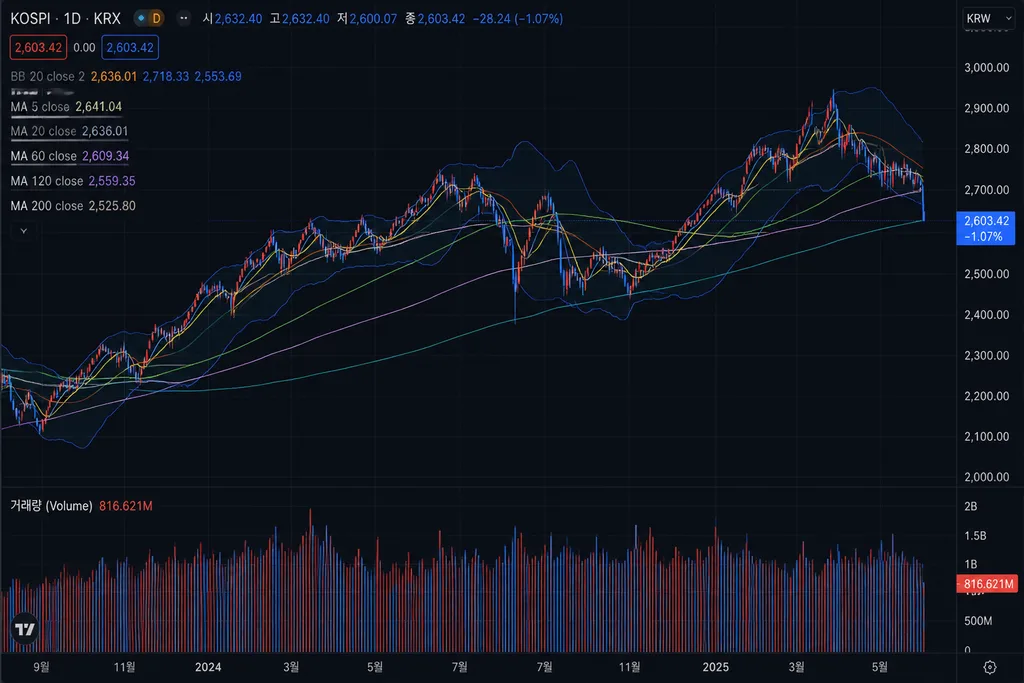
Task: Click the high value 고 2,632.40
Action: 300,19
